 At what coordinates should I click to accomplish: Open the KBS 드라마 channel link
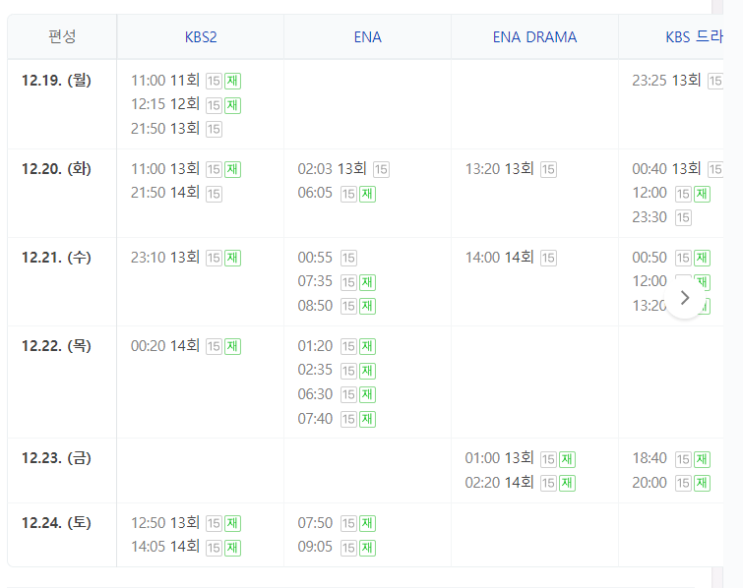click(694, 37)
